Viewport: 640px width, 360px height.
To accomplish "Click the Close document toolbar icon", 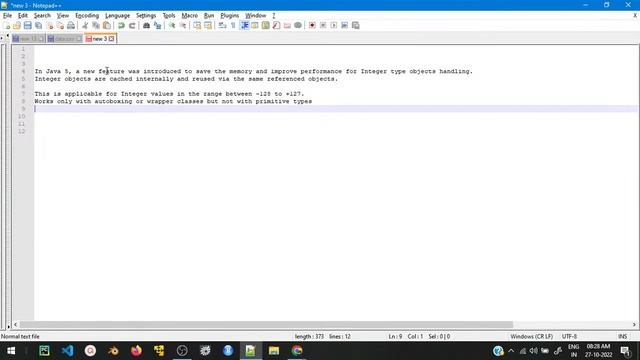I will point(49,25).
